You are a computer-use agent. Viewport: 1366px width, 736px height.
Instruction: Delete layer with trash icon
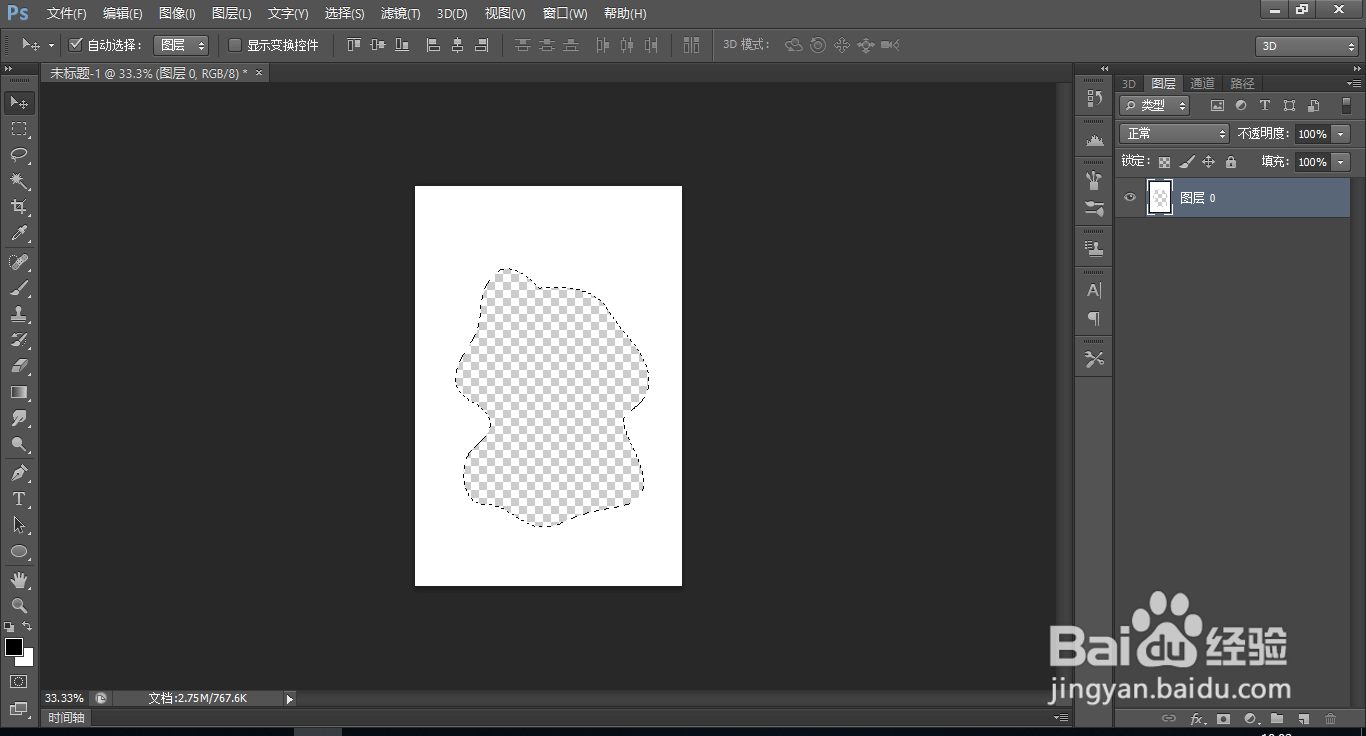point(1330,718)
